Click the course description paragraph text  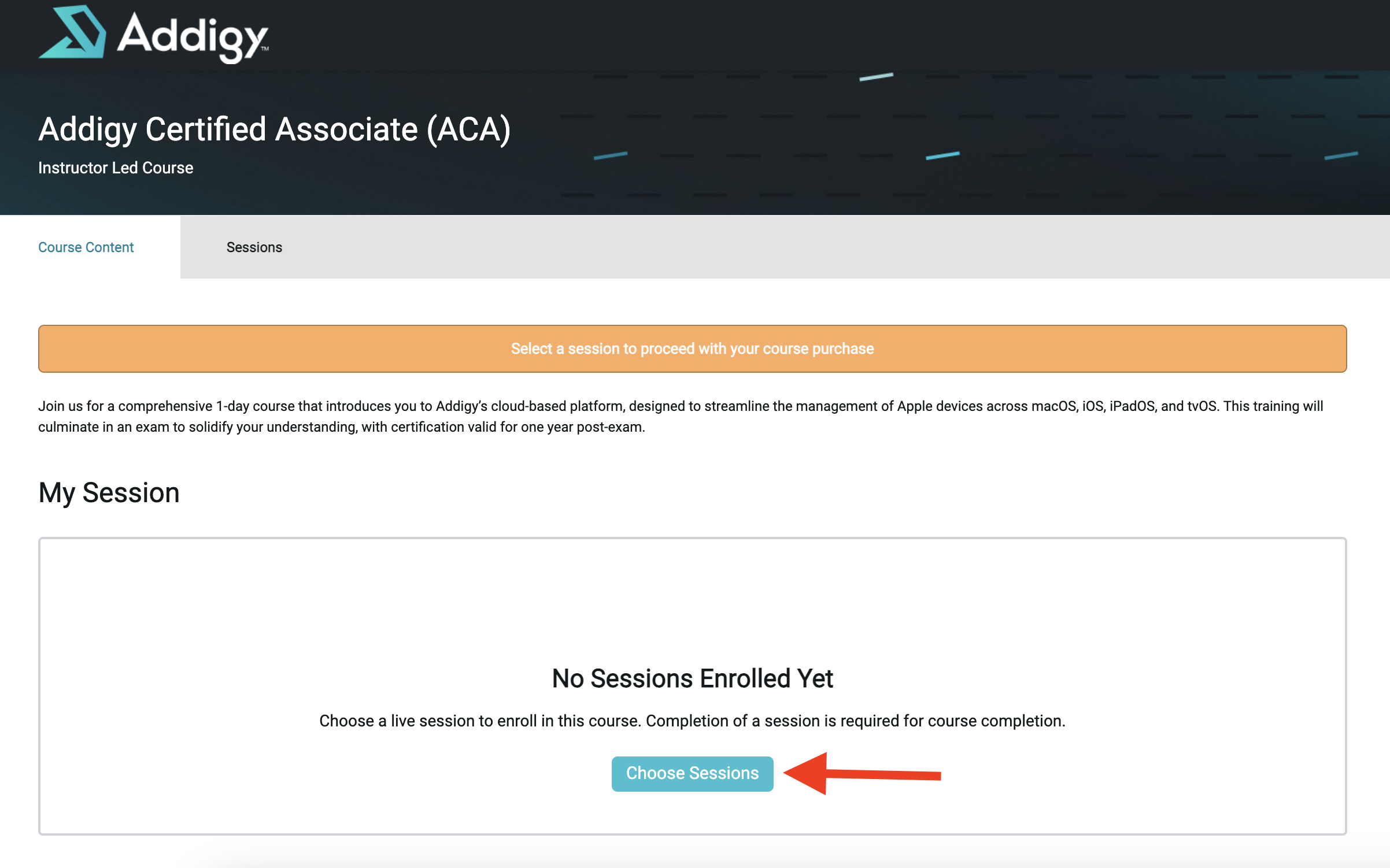(x=681, y=417)
